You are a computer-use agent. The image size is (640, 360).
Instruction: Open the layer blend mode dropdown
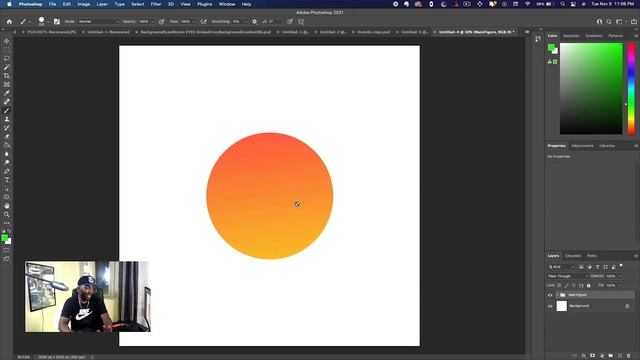568,276
